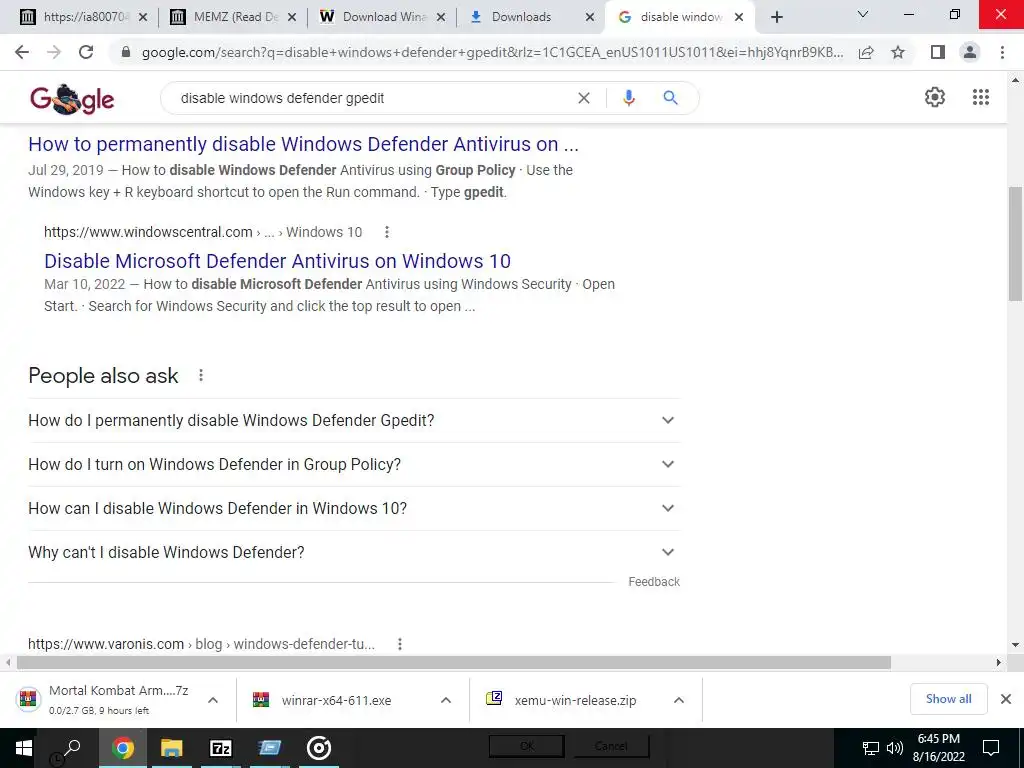Click the vertical scrollbar thumb
Image resolution: width=1024 pixels, height=768 pixels.
click(x=1015, y=243)
